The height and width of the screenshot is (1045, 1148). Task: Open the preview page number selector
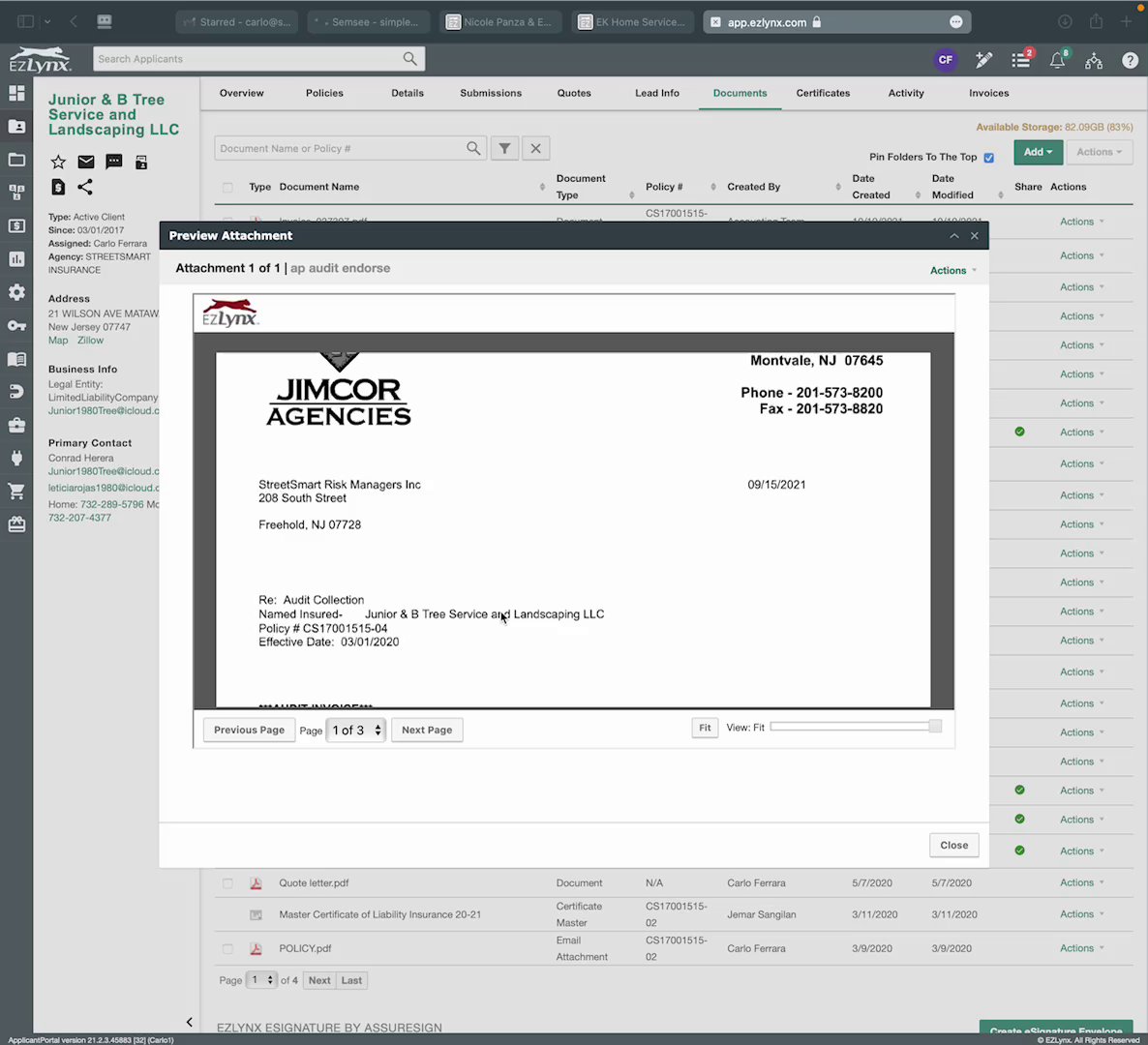pyautogui.click(x=356, y=730)
